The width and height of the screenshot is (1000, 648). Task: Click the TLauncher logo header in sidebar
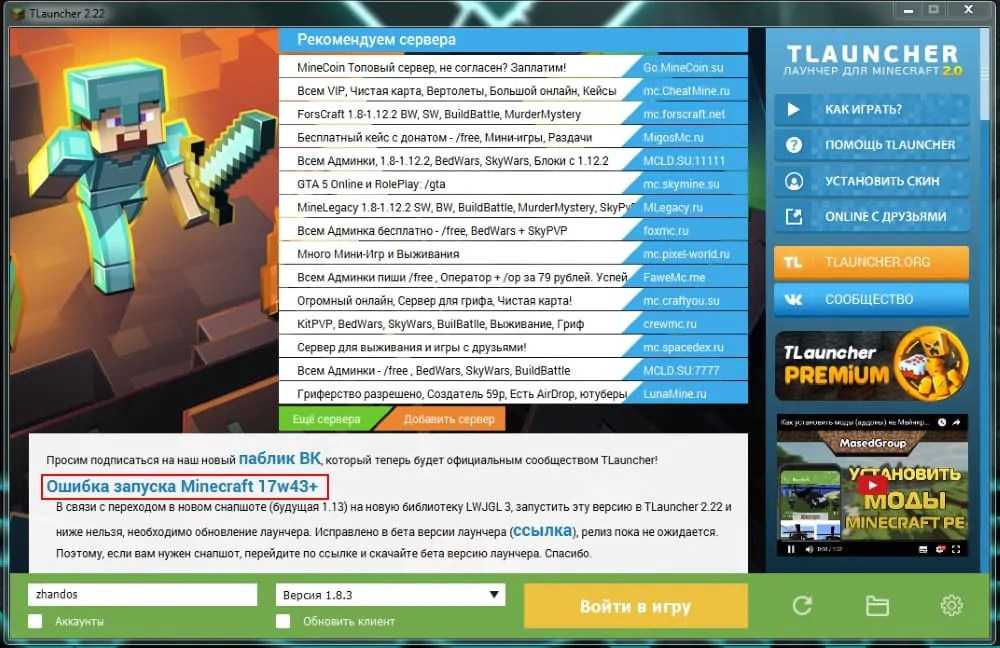tap(872, 61)
